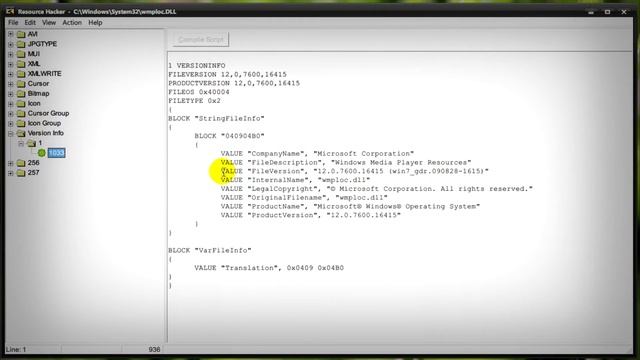Image resolution: width=640 pixels, height=360 pixels.
Task: Open the File menu
Action: click(13, 23)
